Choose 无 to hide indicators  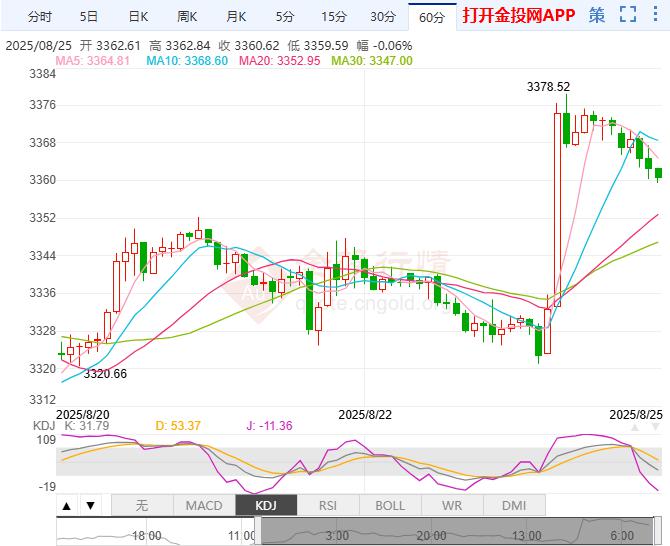(x=142, y=505)
